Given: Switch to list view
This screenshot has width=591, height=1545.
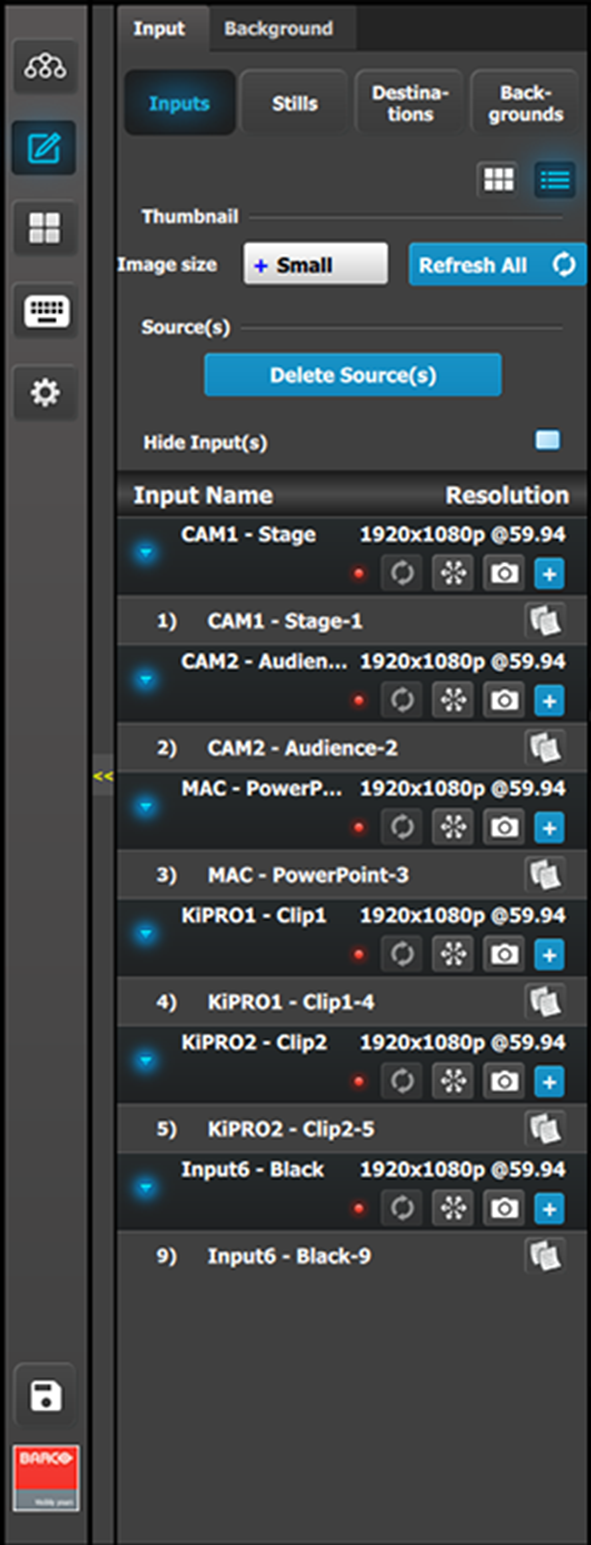Looking at the screenshot, I should click(x=554, y=180).
